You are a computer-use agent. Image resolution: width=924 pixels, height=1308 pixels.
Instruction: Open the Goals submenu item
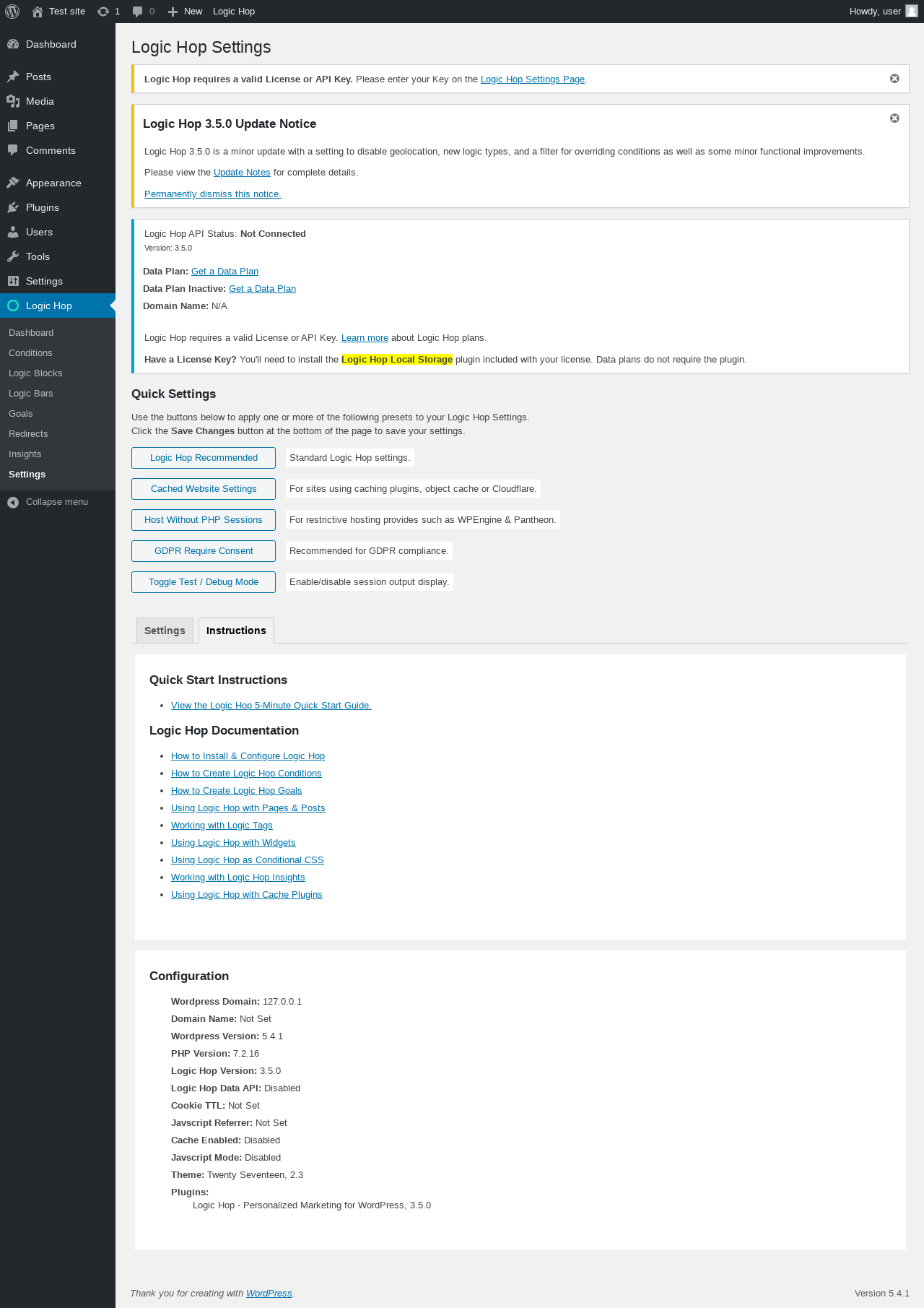[21, 414]
